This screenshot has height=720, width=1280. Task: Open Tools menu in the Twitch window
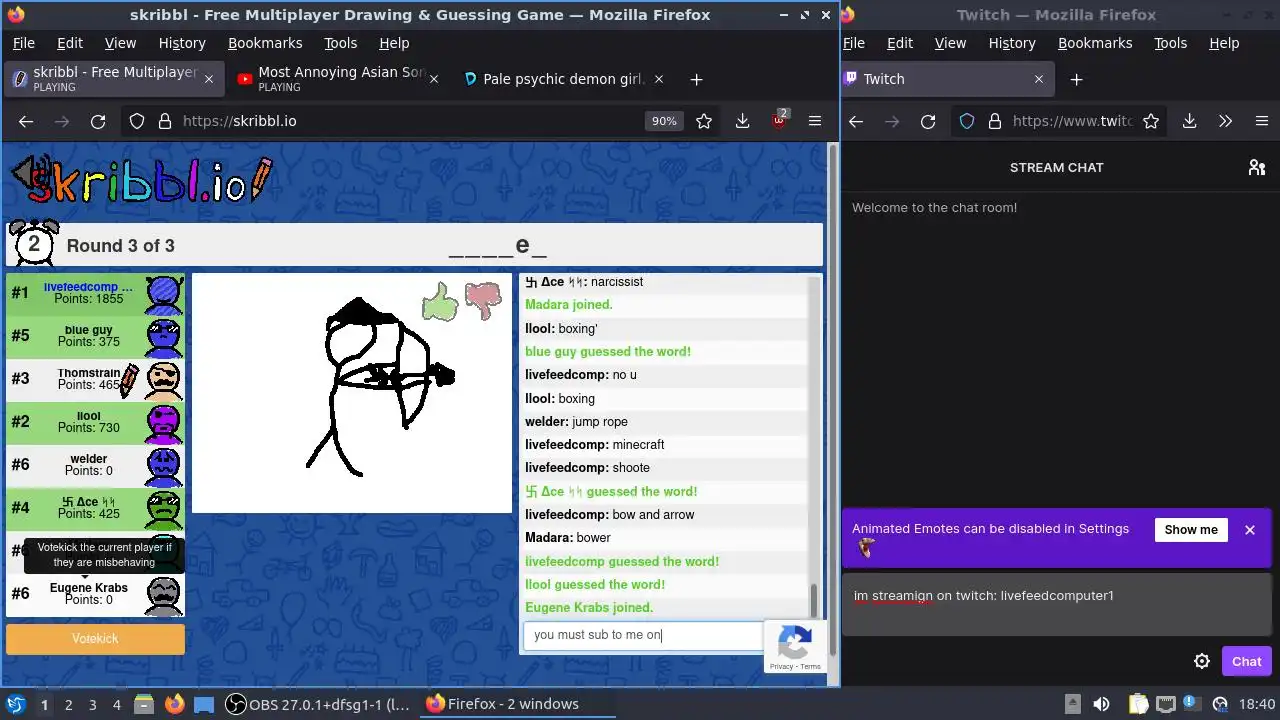click(x=1170, y=43)
